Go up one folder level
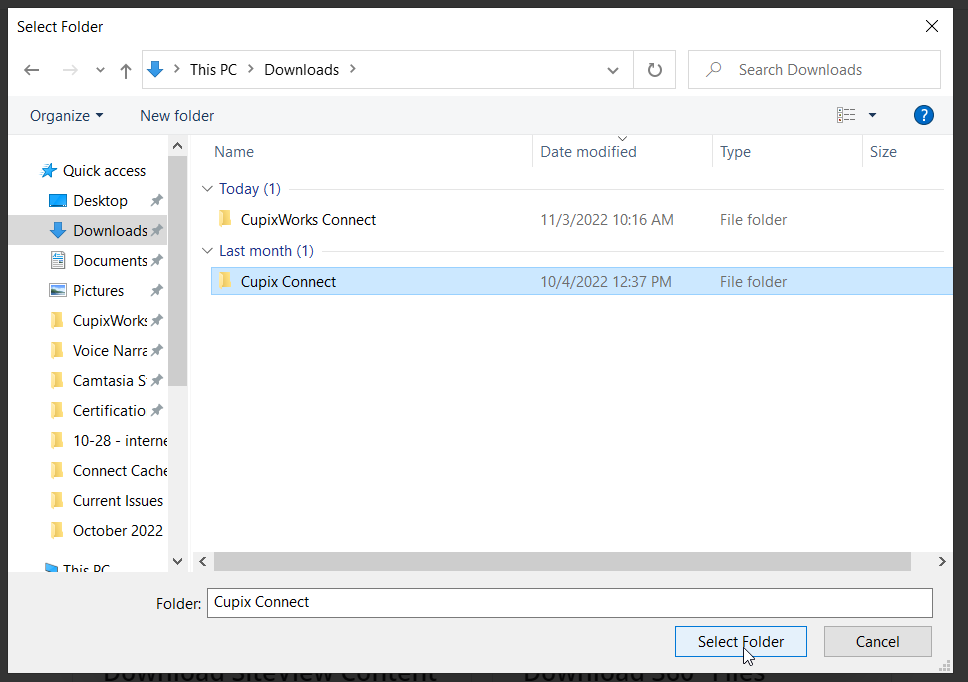This screenshot has height=682, width=968. [126, 70]
